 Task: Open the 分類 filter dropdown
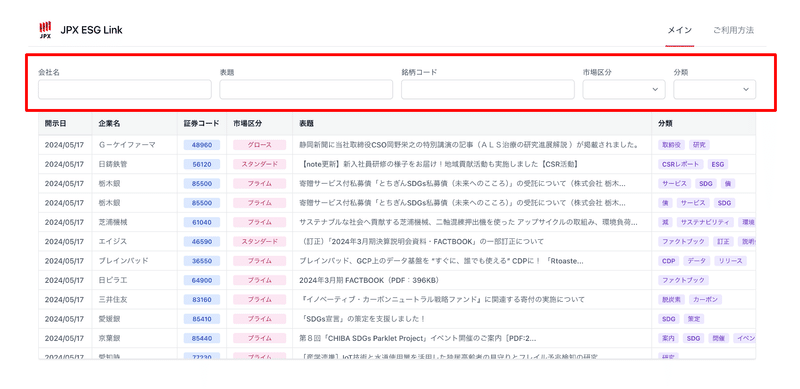(x=715, y=89)
